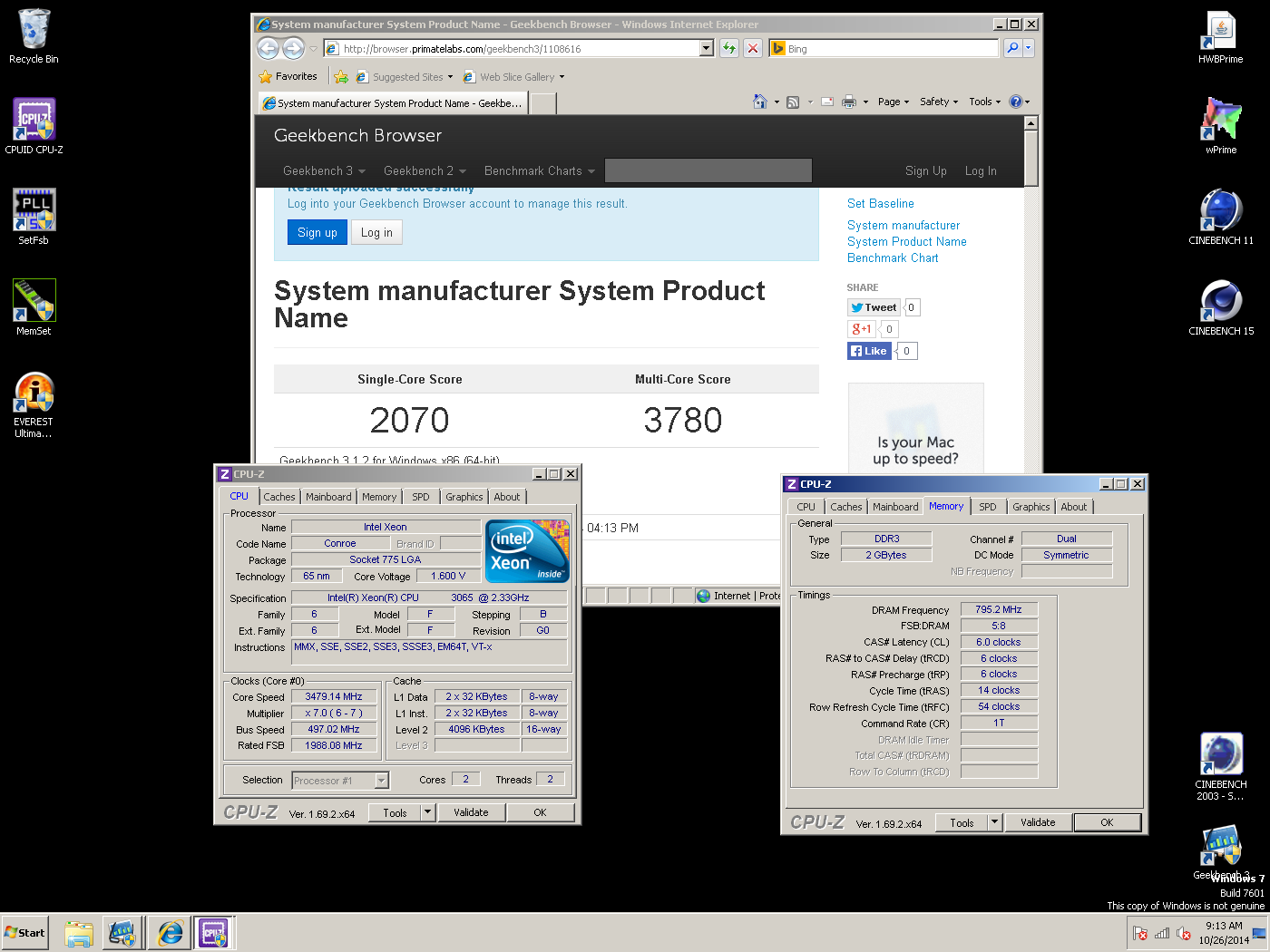Open the Memory tab in CPU-Z CPU window

click(379, 497)
